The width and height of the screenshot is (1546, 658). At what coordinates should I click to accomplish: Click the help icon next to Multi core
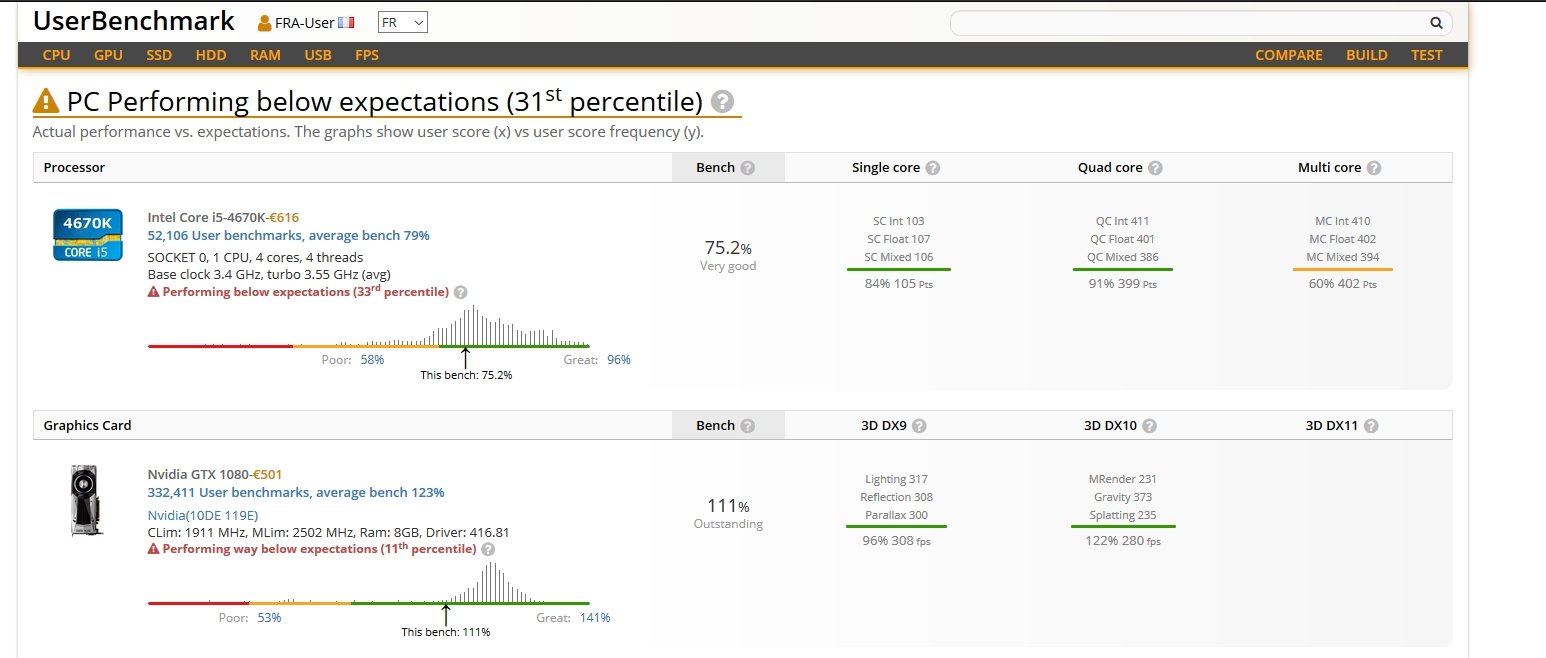pyautogui.click(x=1373, y=168)
